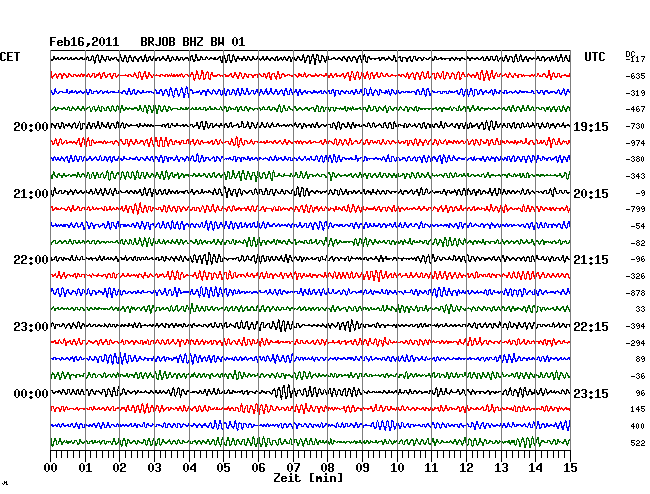Image resolution: width=650 pixels, height=494 pixels.
Task: Click minute 07 on the x-axis
Action: tap(293, 468)
